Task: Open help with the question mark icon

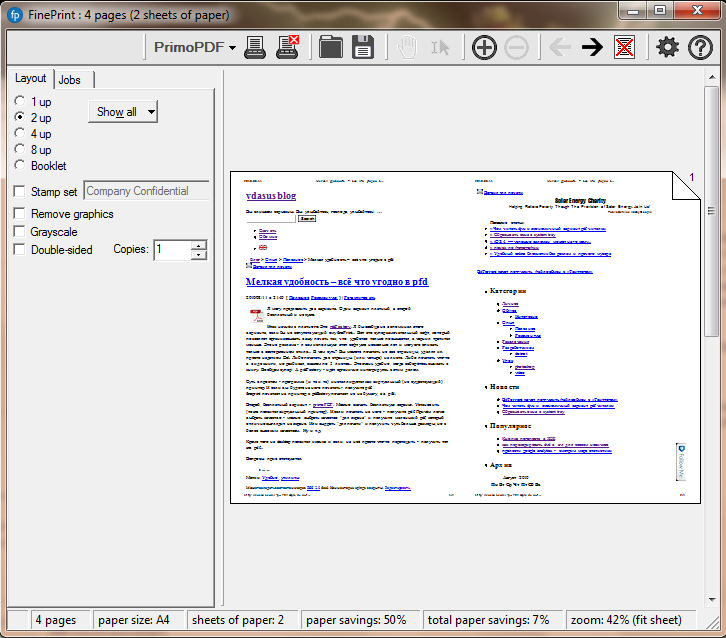Action: [701, 47]
